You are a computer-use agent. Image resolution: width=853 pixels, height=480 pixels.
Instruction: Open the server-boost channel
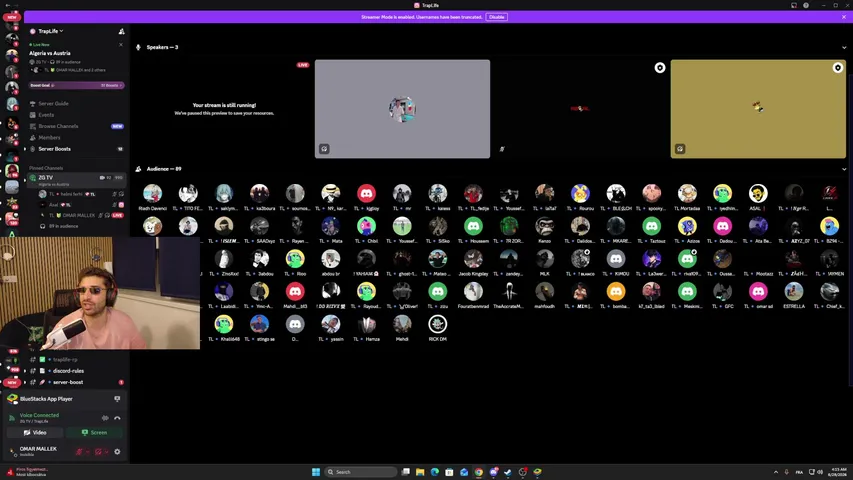68,382
